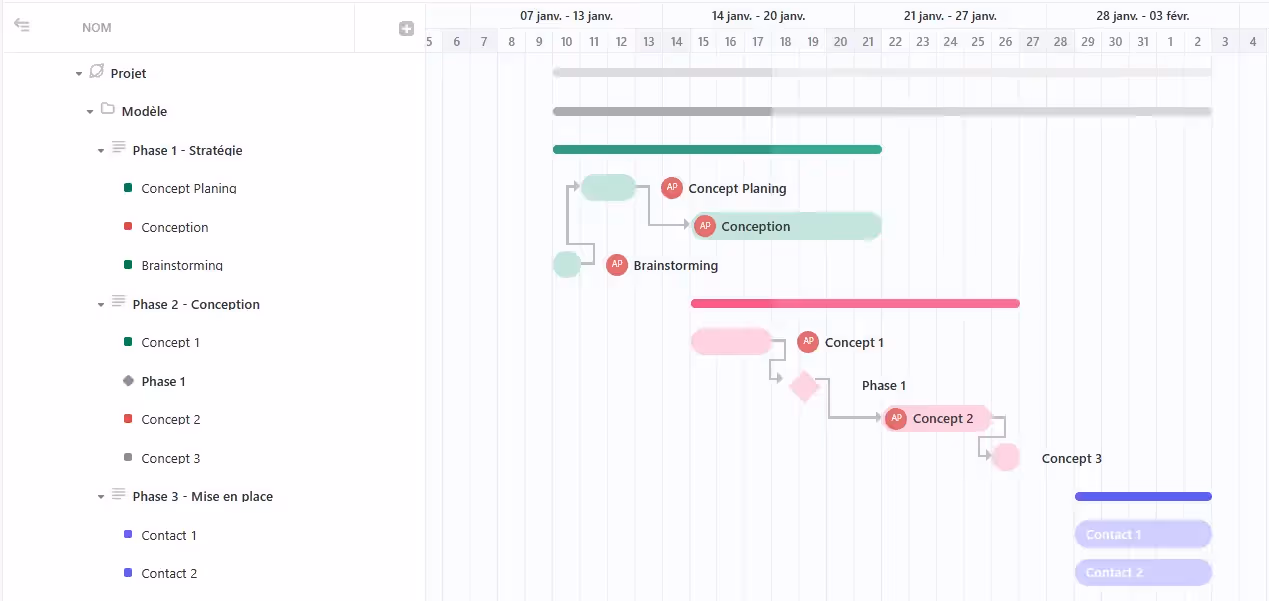
Task: Click the red status square beside Concept 2
Action: pos(128,419)
